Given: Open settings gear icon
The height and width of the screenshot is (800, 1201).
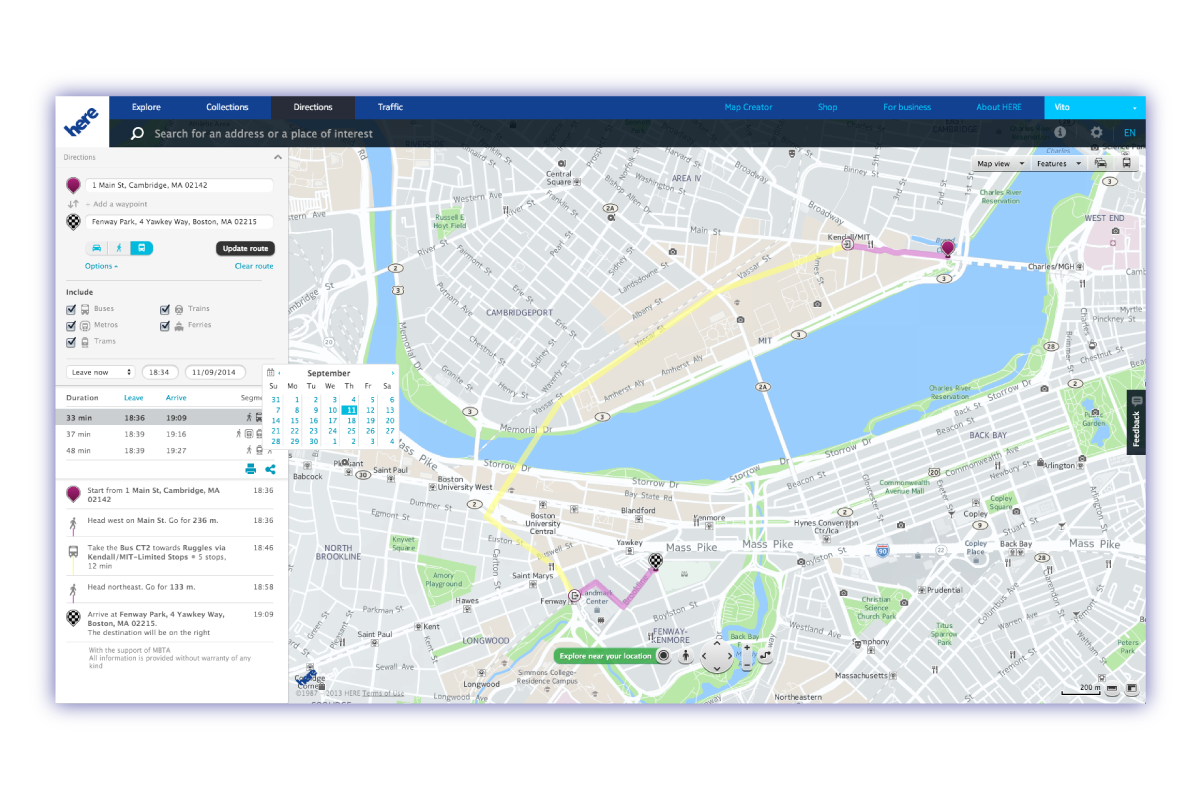Looking at the screenshot, I should point(1097,132).
